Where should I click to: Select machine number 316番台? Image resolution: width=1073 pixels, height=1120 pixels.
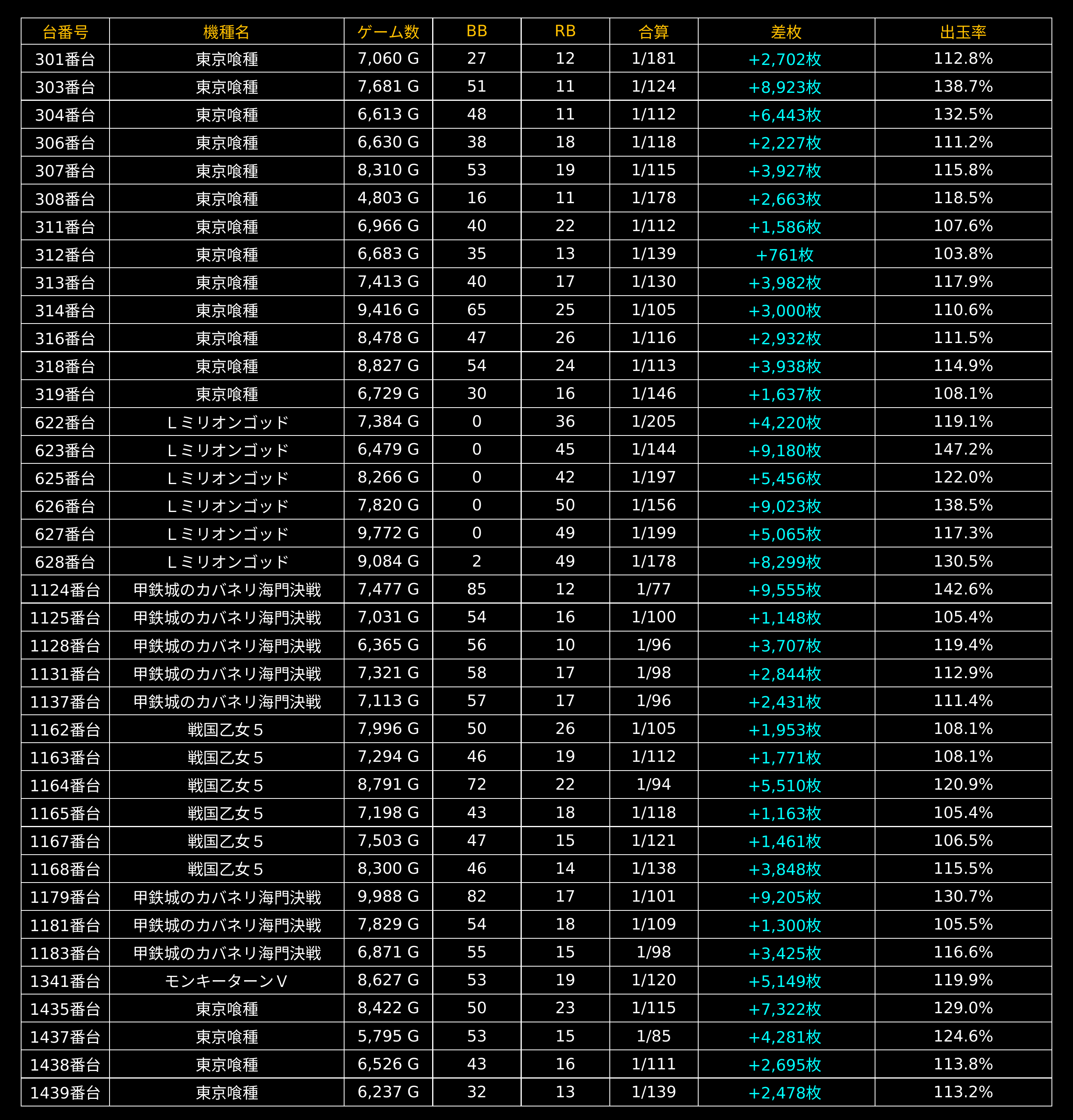point(65,338)
